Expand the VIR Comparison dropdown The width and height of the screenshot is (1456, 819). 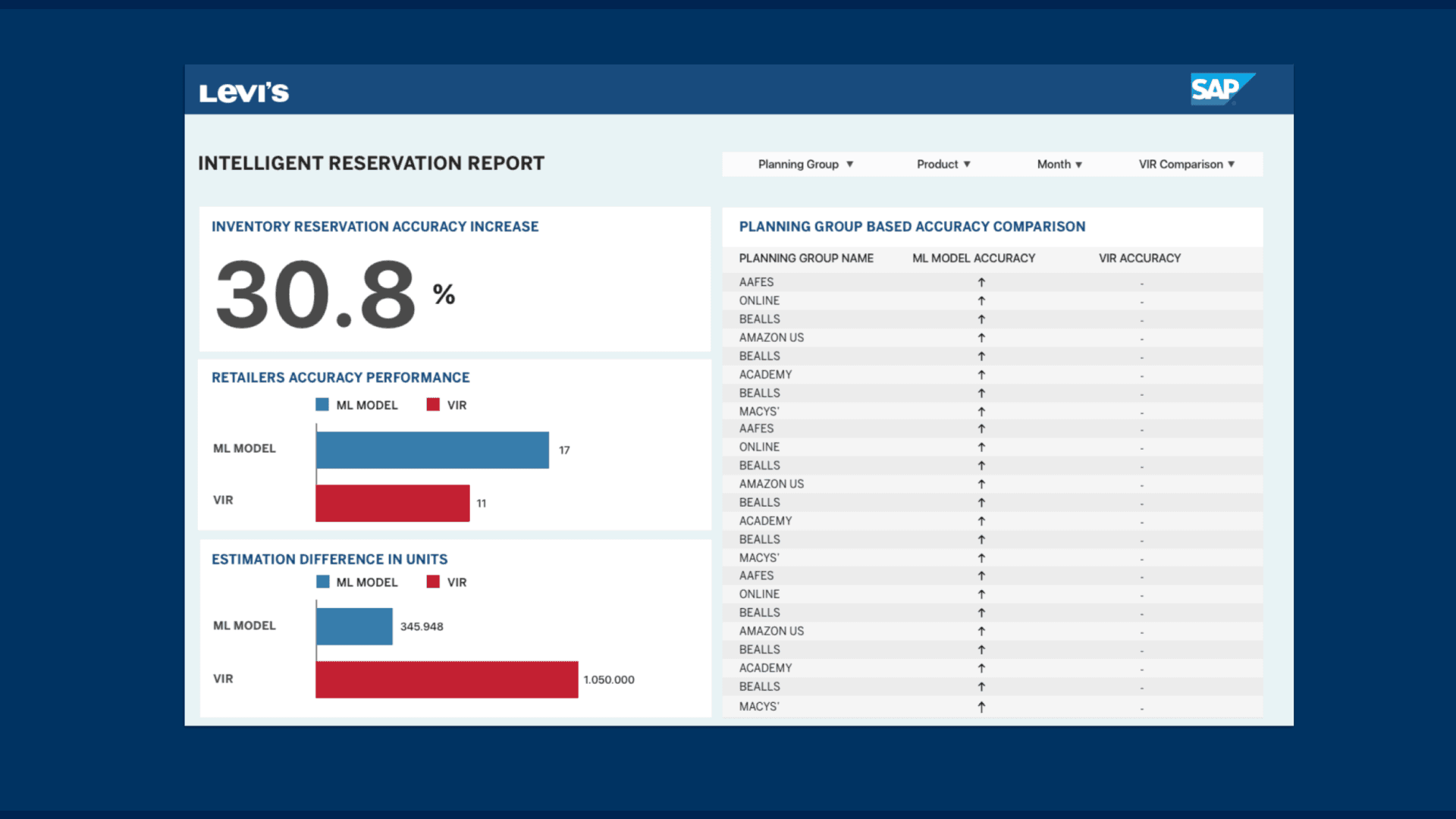(x=1186, y=165)
